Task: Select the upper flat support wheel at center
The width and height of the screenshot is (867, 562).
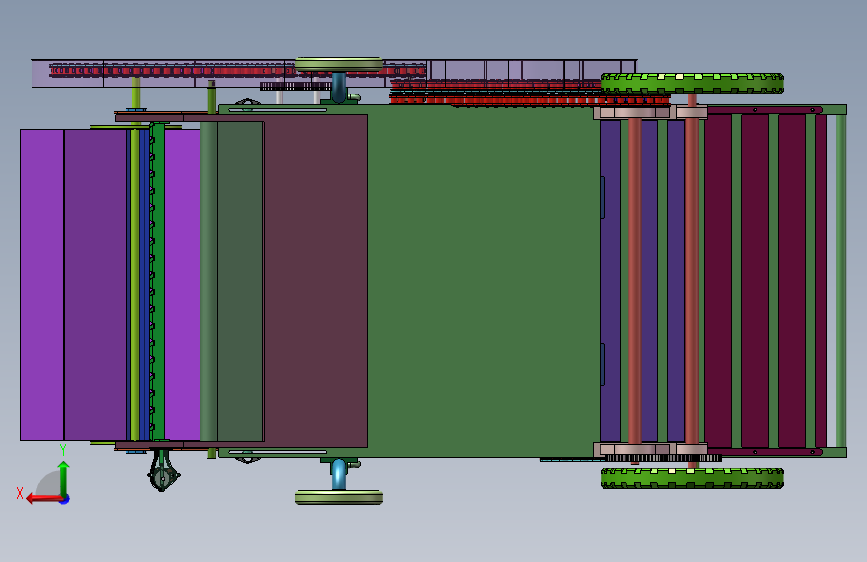Action: [x=339, y=65]
